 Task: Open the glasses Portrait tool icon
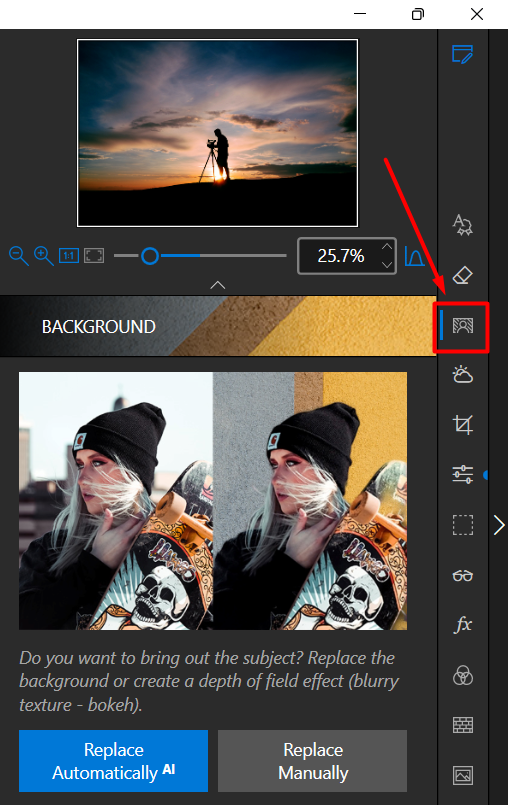click(462, 576)
